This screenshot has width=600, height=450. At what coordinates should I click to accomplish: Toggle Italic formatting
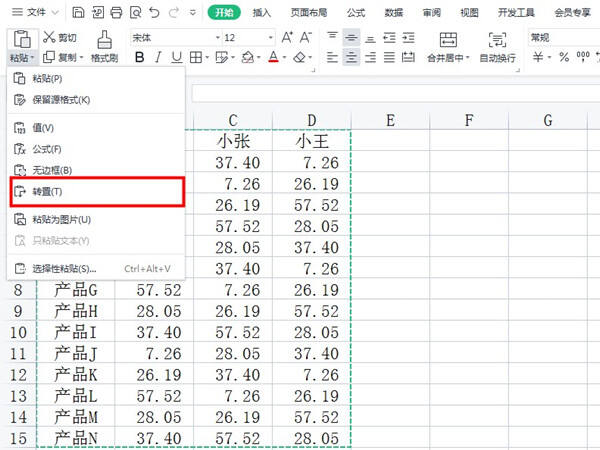pyautogui.click(x=158, y=58)
